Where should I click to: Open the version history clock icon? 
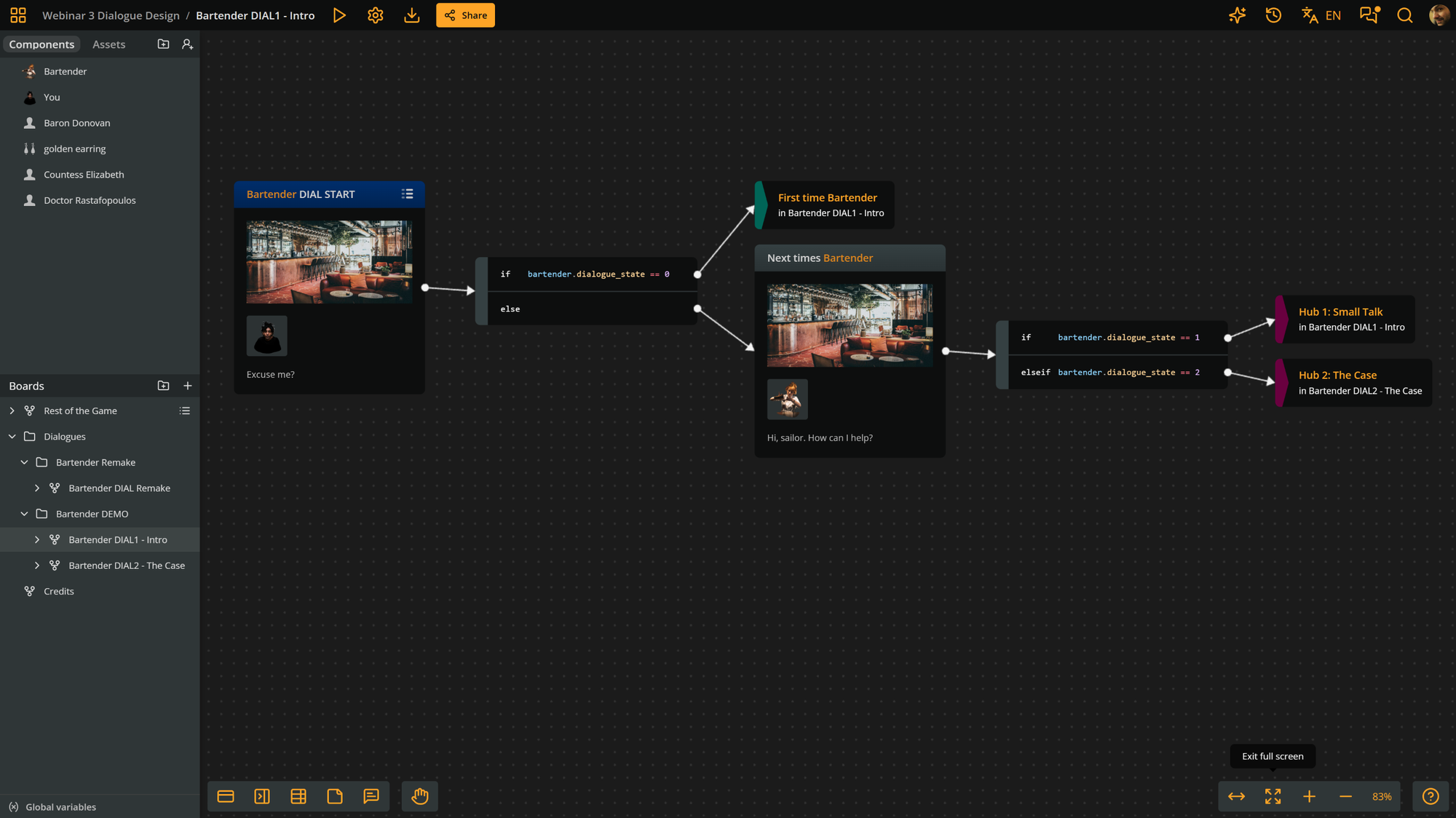pos(1273,15)
